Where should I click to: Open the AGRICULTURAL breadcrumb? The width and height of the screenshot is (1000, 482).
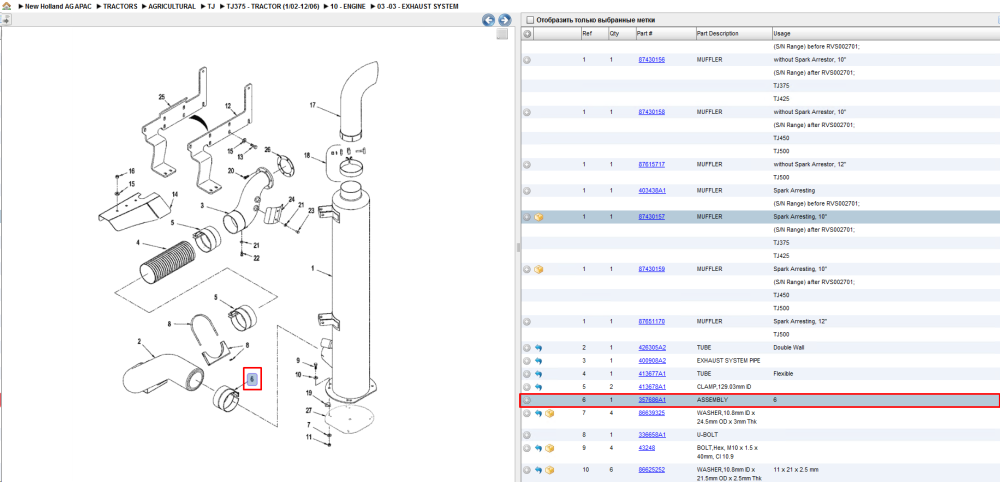172,6
